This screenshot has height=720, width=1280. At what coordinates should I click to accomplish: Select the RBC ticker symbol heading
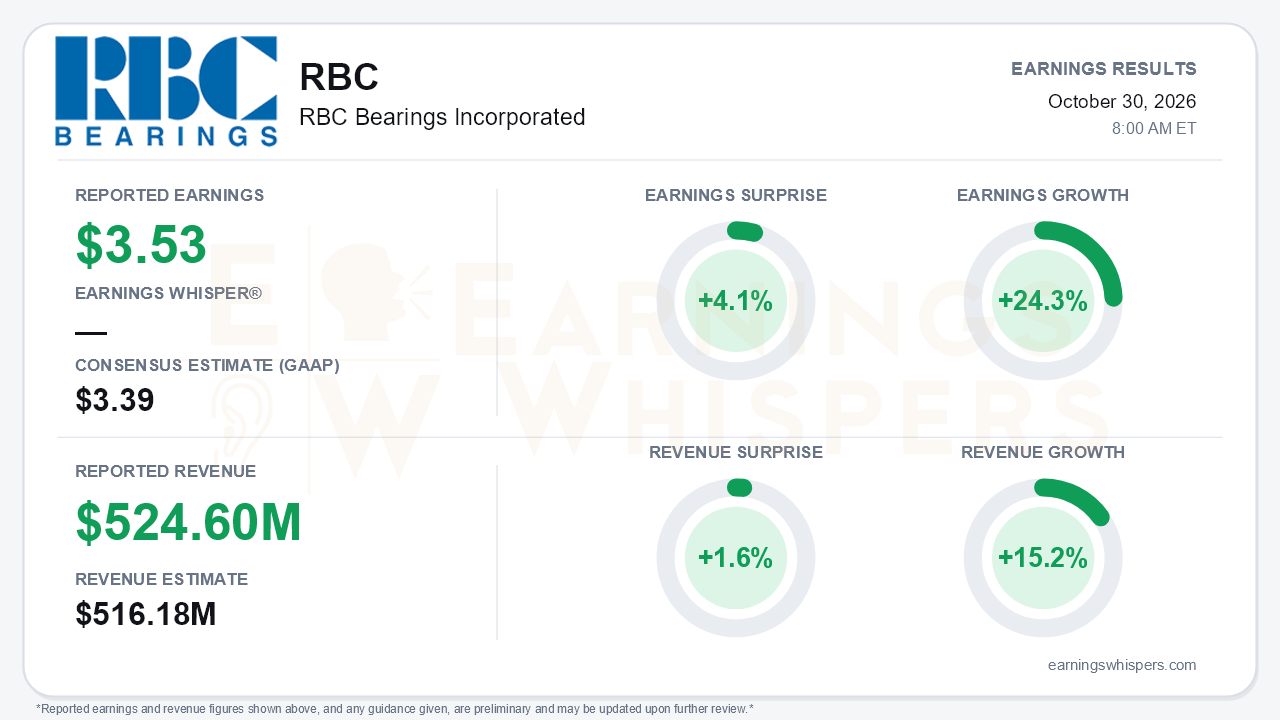tap(339, 78)
